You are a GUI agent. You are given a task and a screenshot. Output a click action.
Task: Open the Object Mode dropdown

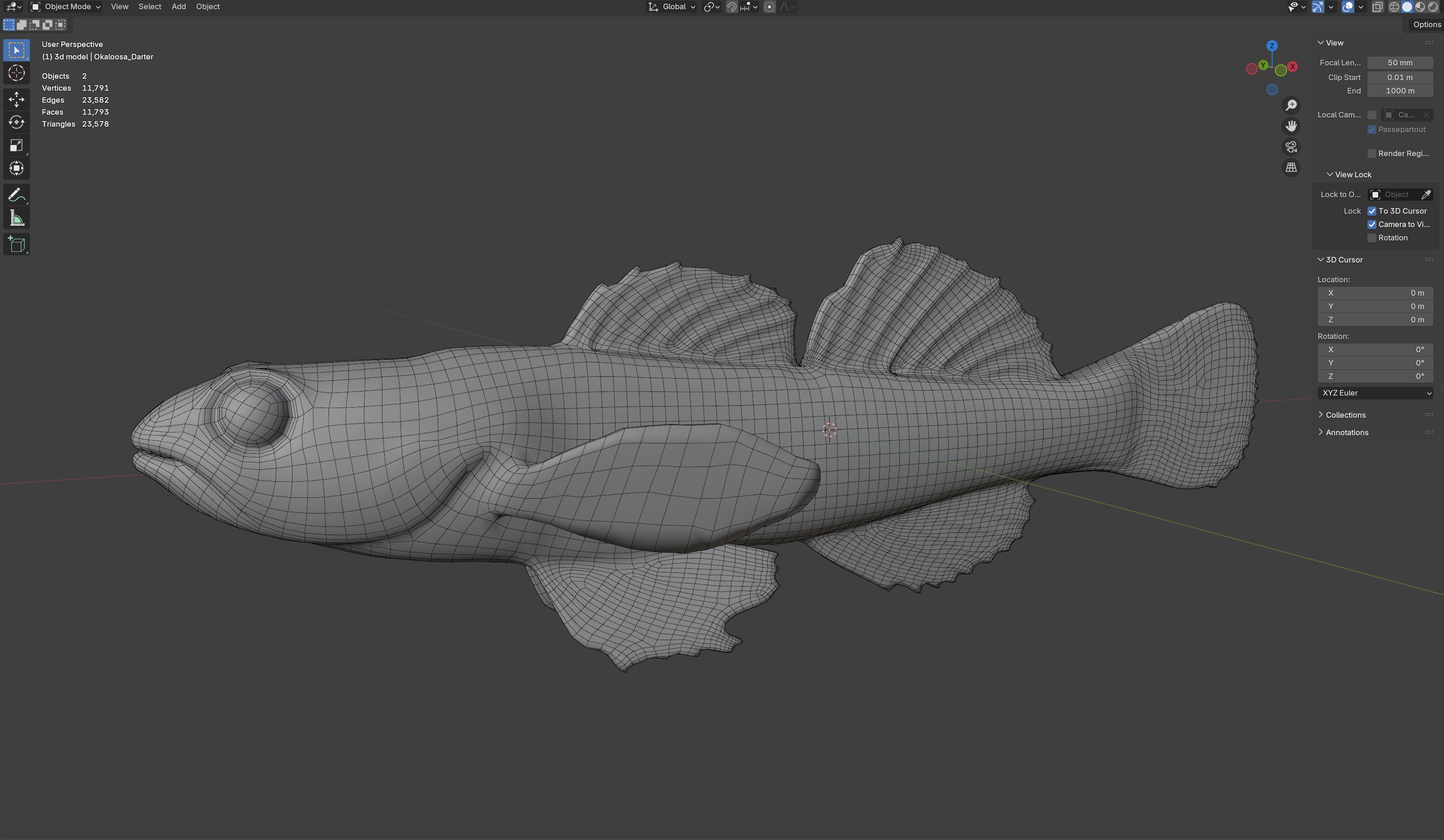click(x=66, y=7)
